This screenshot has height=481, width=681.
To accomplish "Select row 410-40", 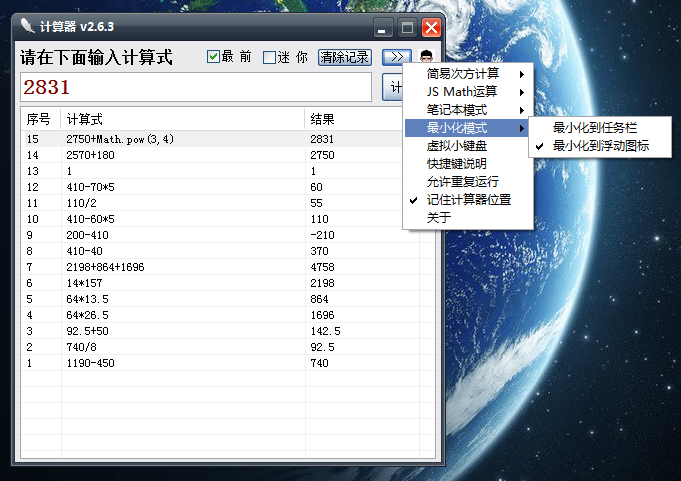I will coord(228,251).
